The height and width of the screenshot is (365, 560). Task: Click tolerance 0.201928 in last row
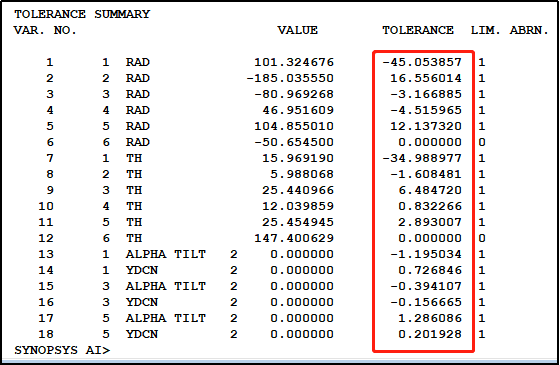[x=430, y=334]
